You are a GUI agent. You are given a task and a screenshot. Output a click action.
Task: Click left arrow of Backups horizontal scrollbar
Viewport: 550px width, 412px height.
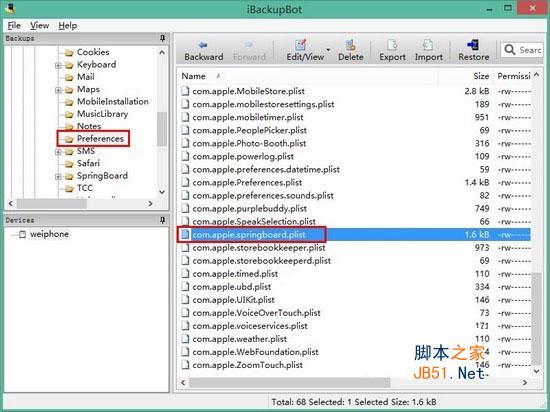click(10, 203)
